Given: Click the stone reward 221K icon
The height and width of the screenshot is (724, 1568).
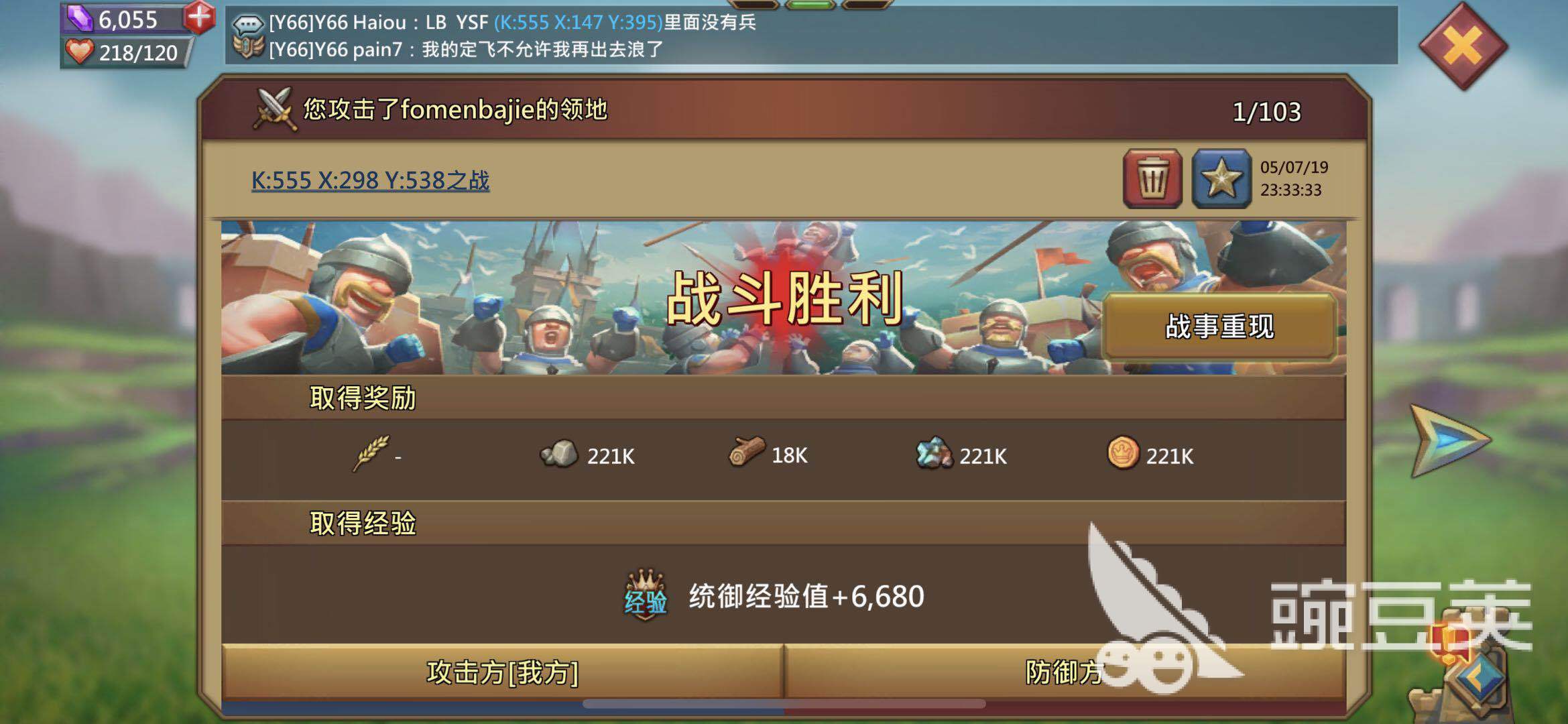Looking at the screenshot, I should pos(559,455).
